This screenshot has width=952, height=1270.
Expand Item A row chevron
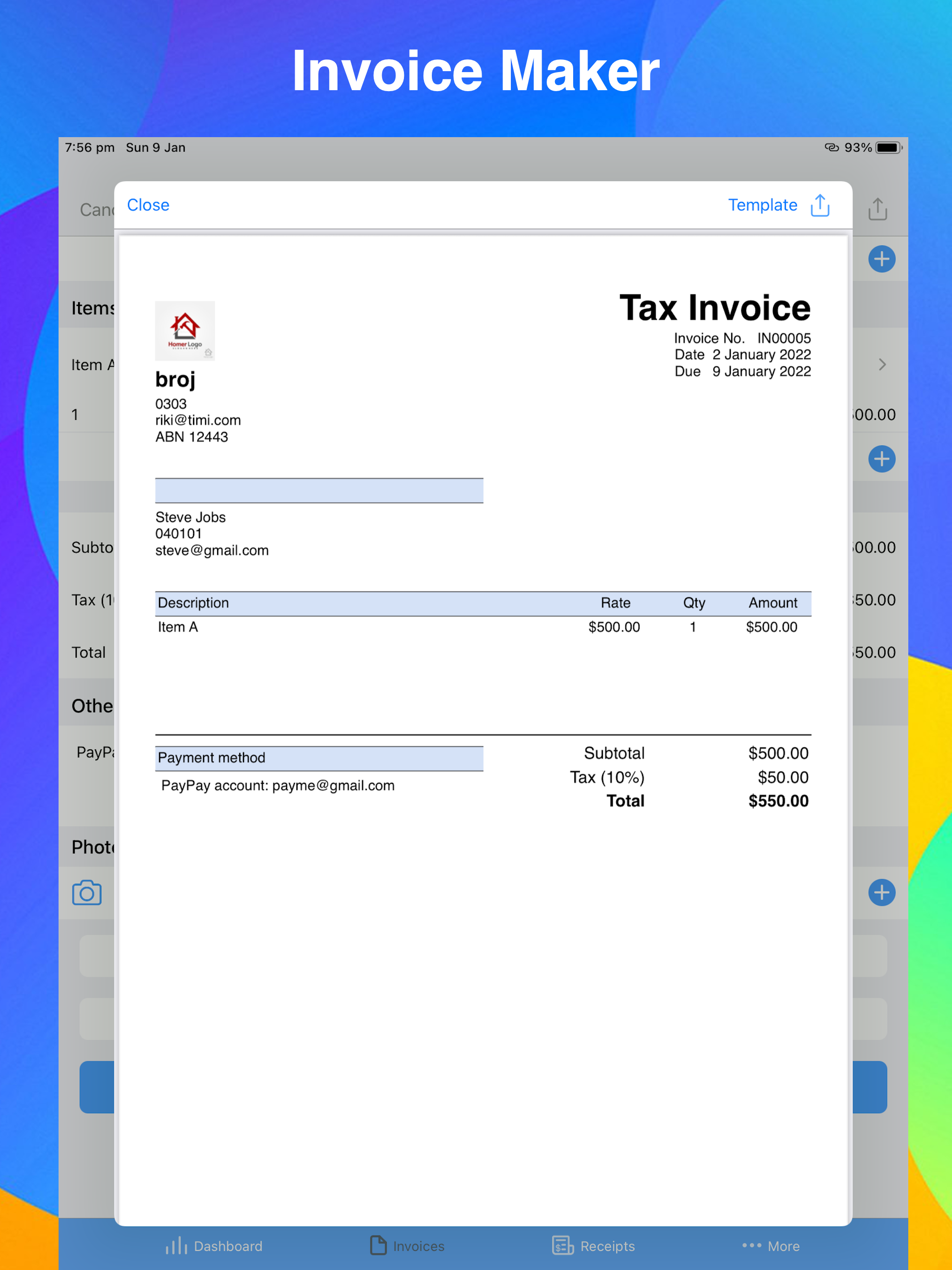[882, 364]
